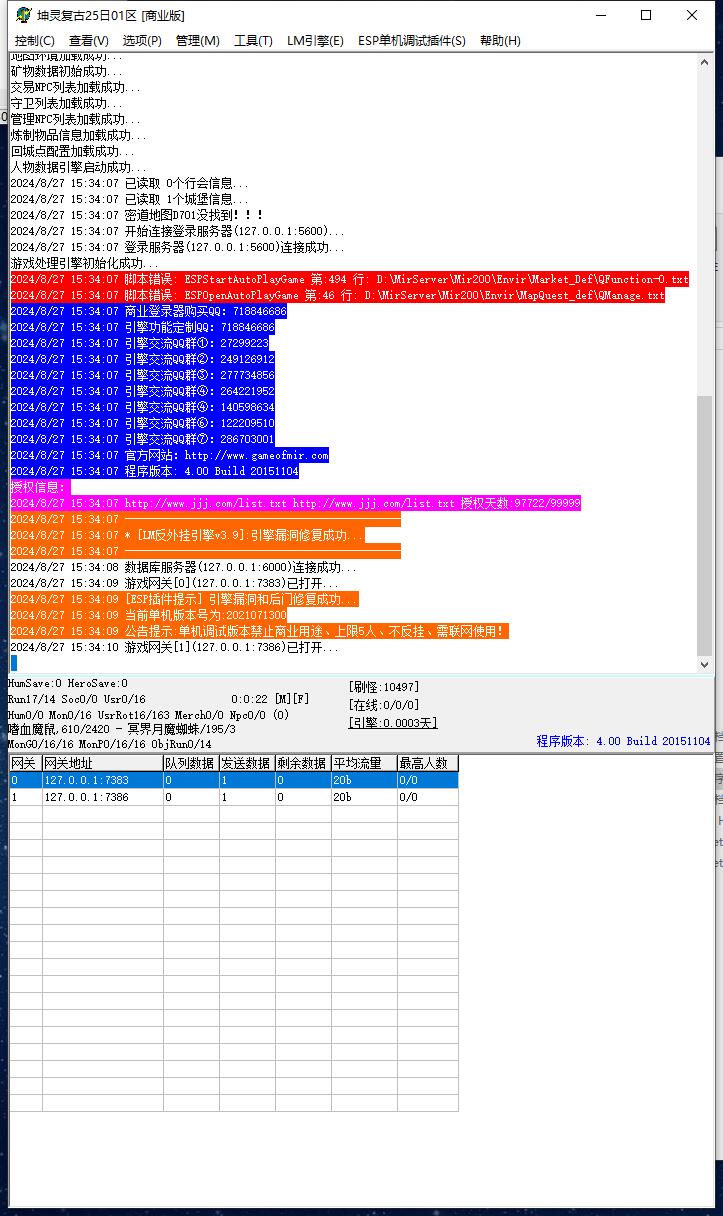Click the 平均流量 column header
Screen dimensions: 723x1216
(x=364, y=763)
